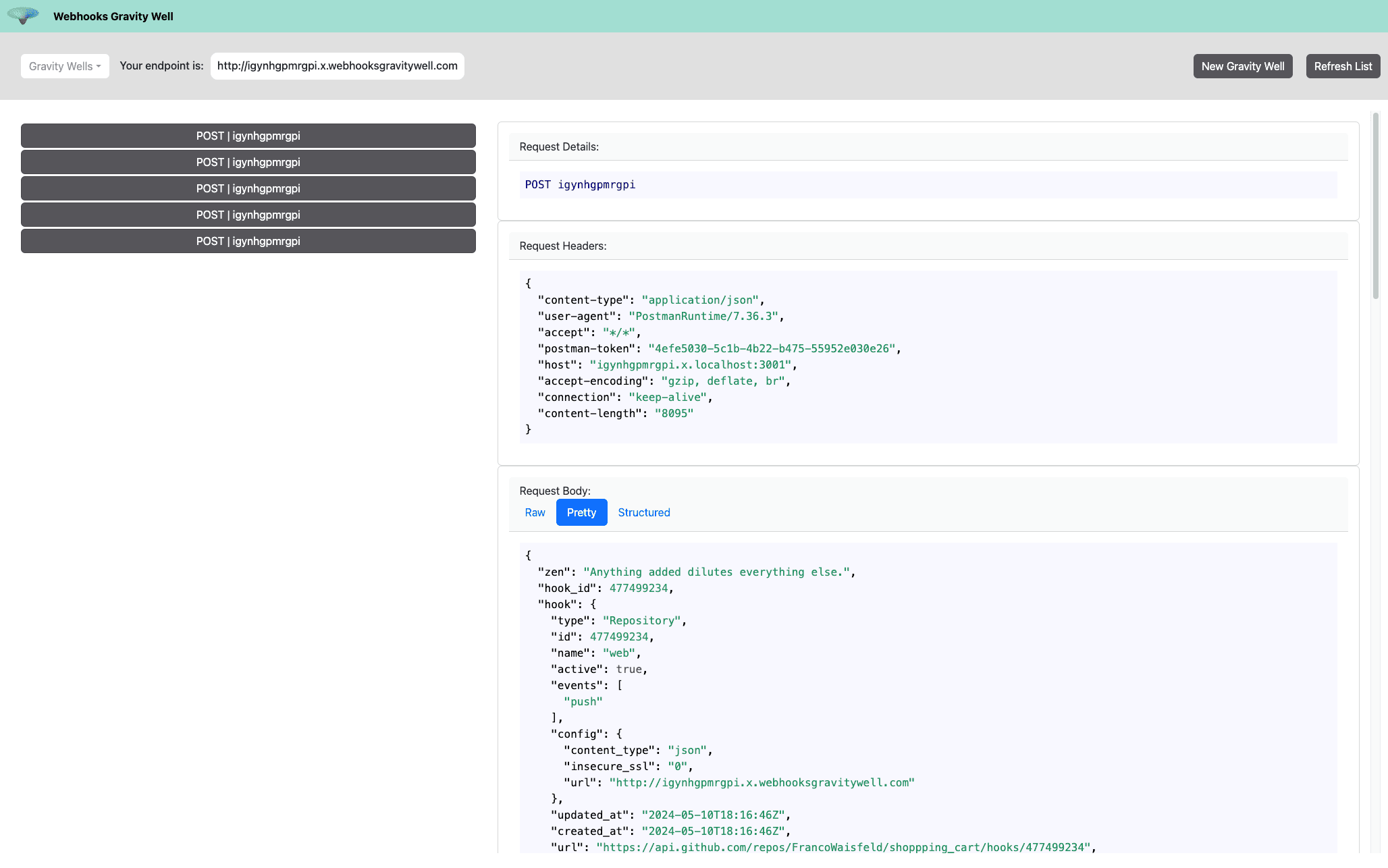Select the Raw view tab

[535, 512]
